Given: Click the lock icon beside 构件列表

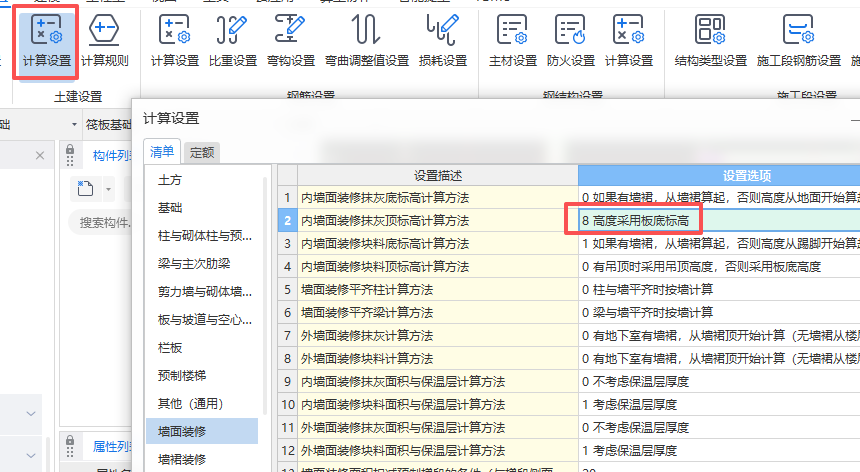Looking at the screenshot, I should (70, 150).
